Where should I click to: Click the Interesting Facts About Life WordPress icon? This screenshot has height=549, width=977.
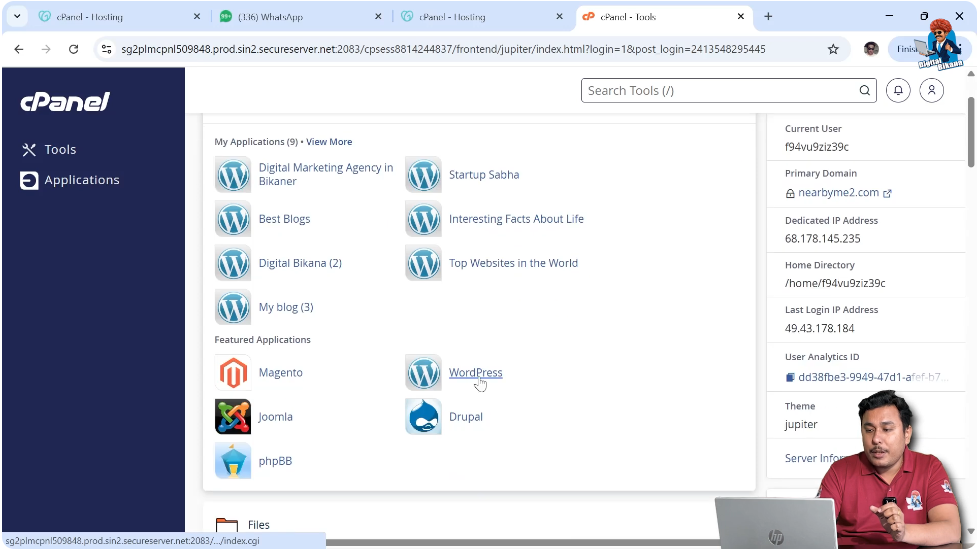(423, 219)
